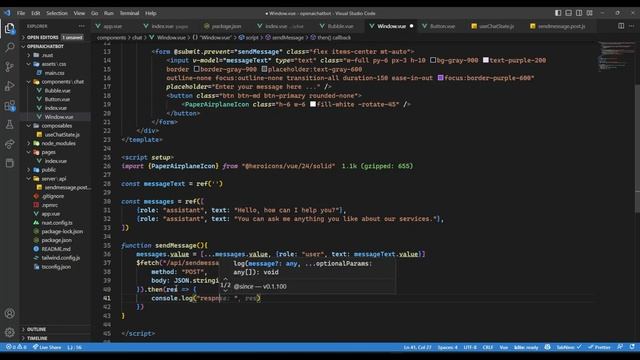The height and width of the screenshot is (360, 640).
Task: Collapse the pages folder
Action: tap(55, 152)
